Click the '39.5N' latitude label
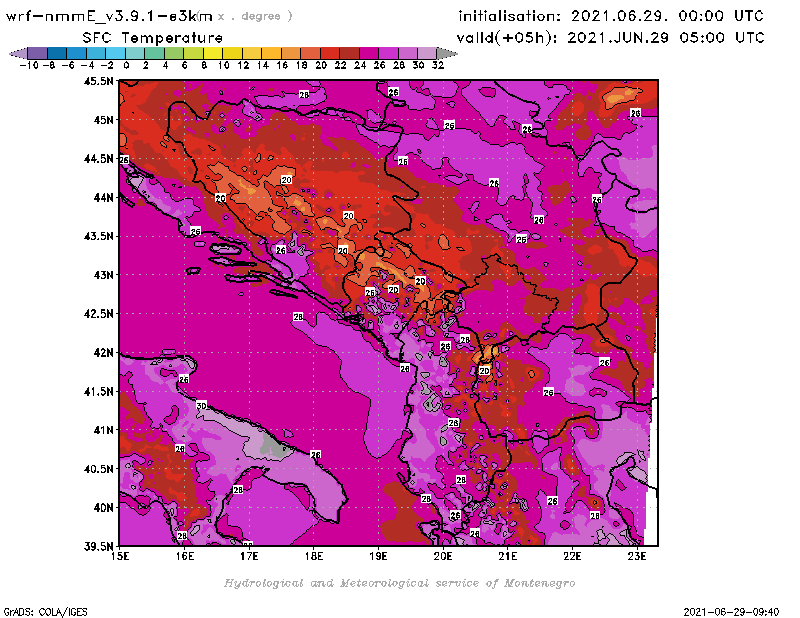The width and height of the screenshot is (800, 618). pos(98,546)
